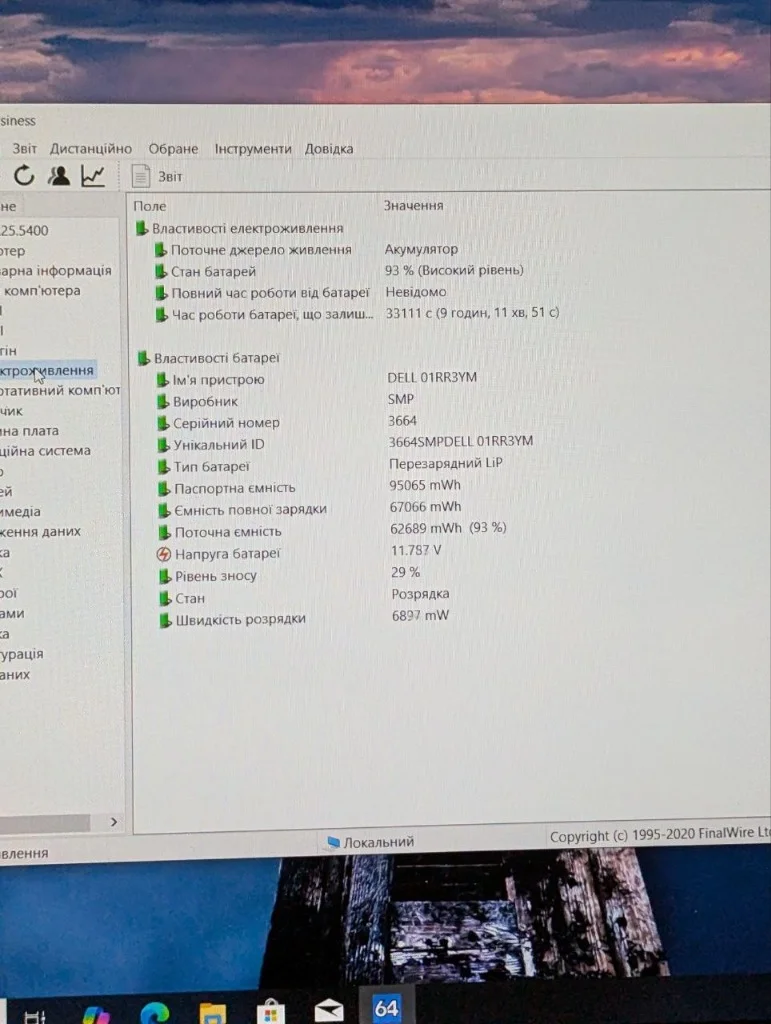Open the Mail app from the taskbar
Image resolution: width=771 pixels, height=1024 pixels.
[x=328, y=1010]
